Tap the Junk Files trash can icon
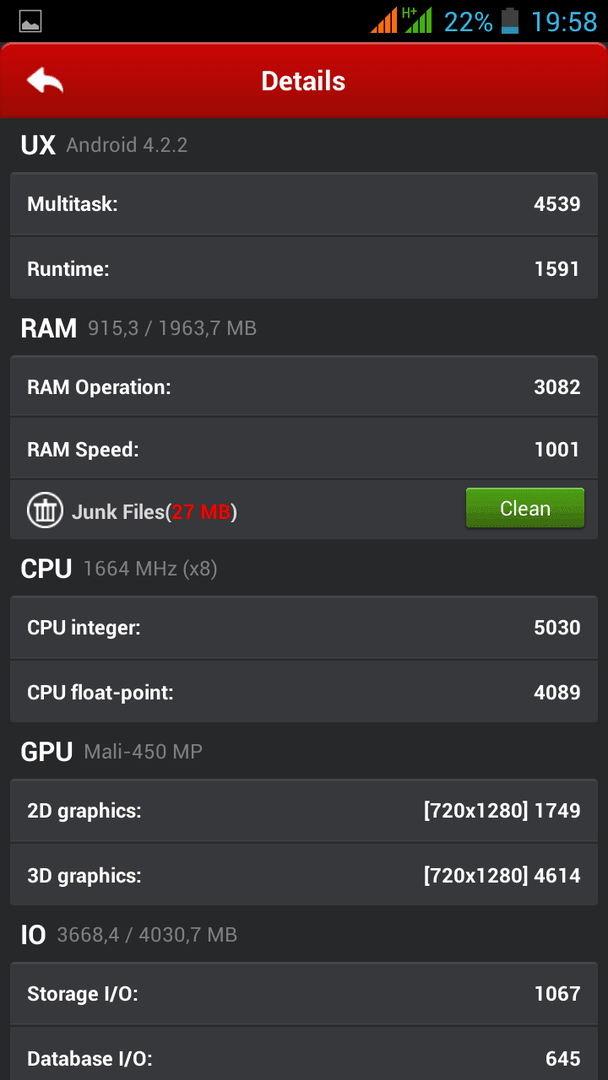The image size is (608, 1080). (45, 510)
